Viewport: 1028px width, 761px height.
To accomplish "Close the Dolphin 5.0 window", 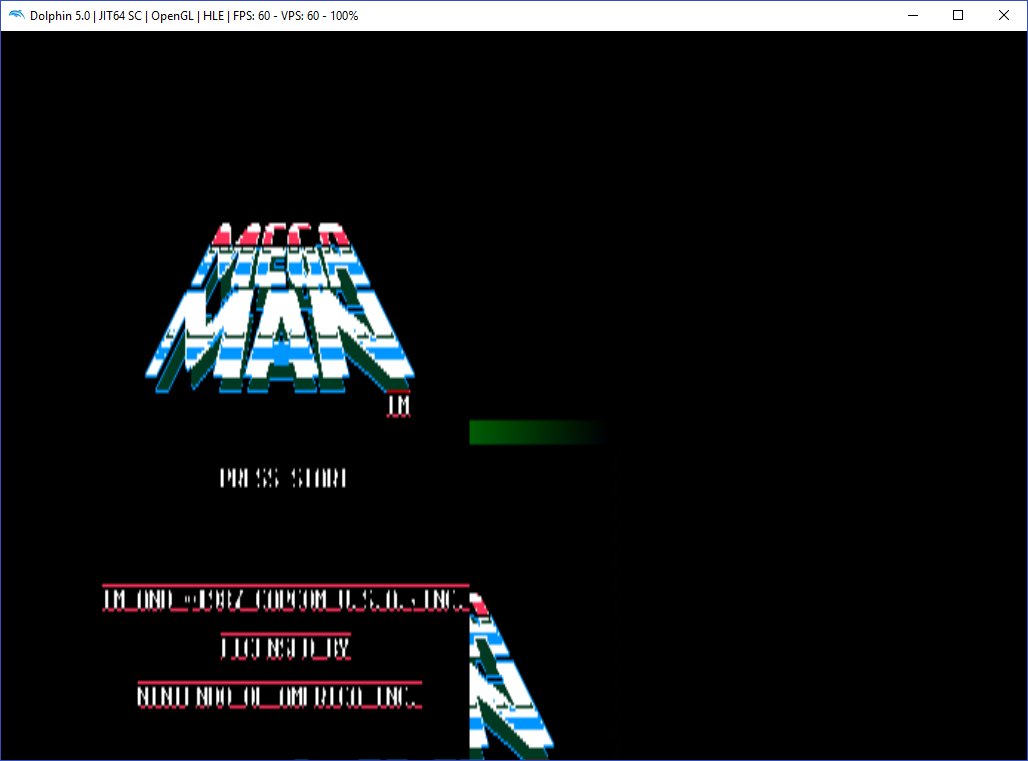I will click(x=1004, y=15).
